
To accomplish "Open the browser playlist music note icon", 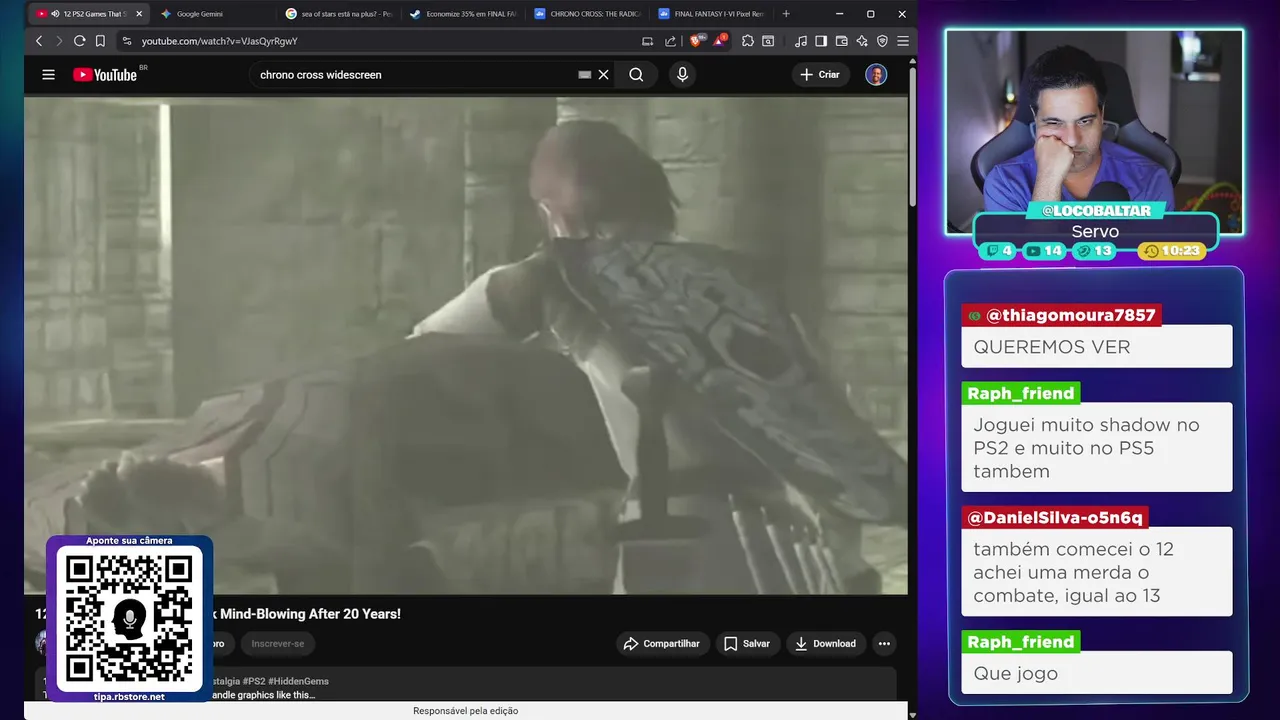I will (800, 41).
